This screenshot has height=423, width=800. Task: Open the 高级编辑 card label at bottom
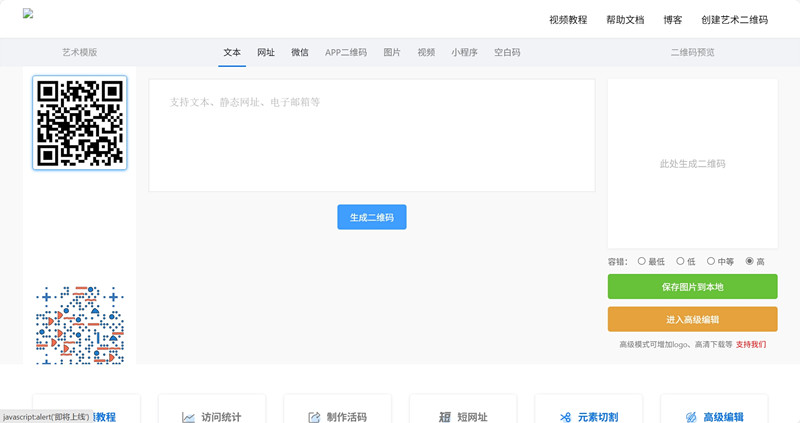pos(723,417)
